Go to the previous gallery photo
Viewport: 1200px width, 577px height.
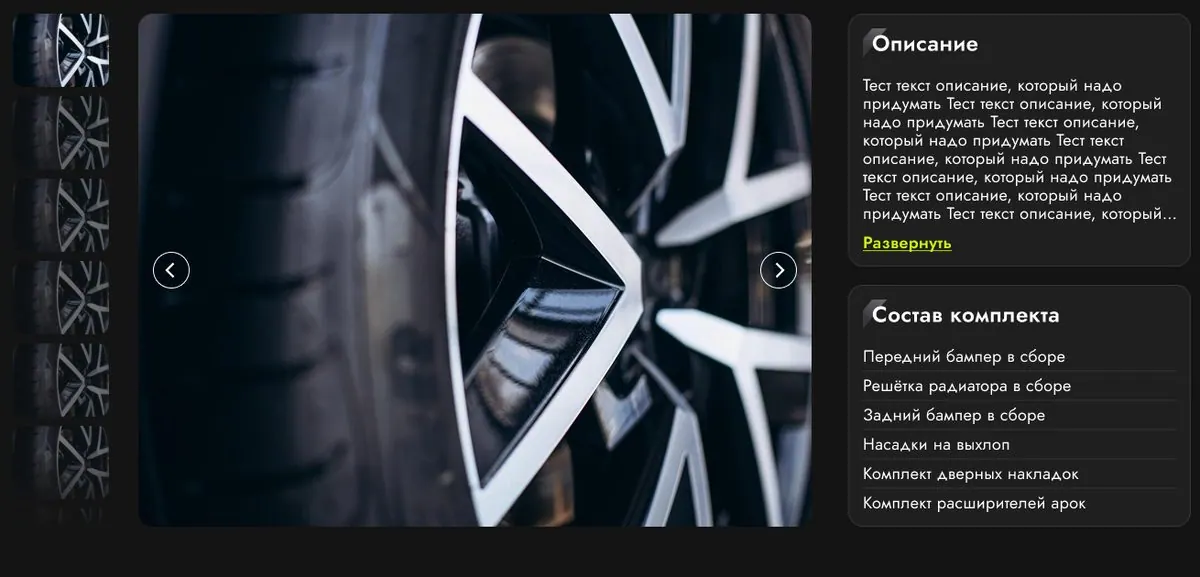coord(171,270)
